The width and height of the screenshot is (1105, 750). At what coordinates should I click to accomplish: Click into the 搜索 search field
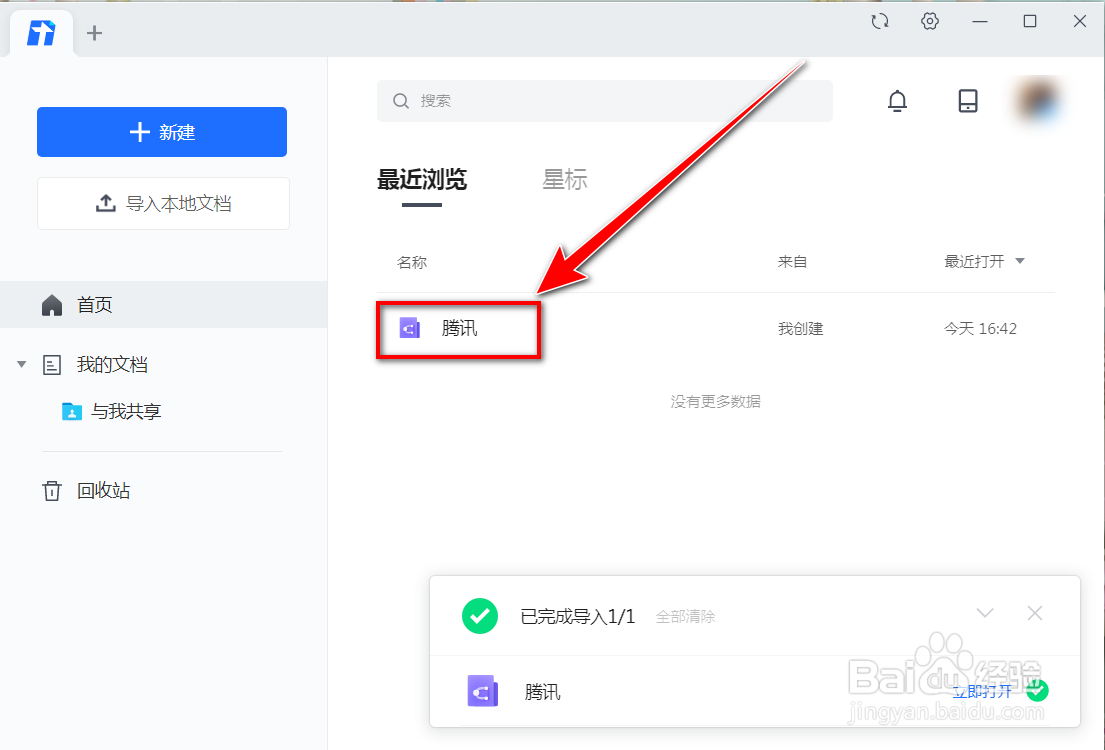point(605,101)
